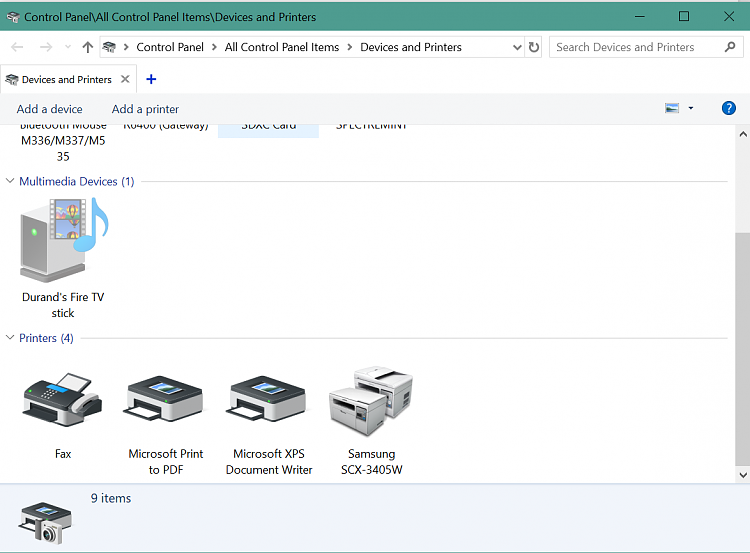Select the Microsoft Print to PDF printer
750x553 pixels.
(165, 400)
